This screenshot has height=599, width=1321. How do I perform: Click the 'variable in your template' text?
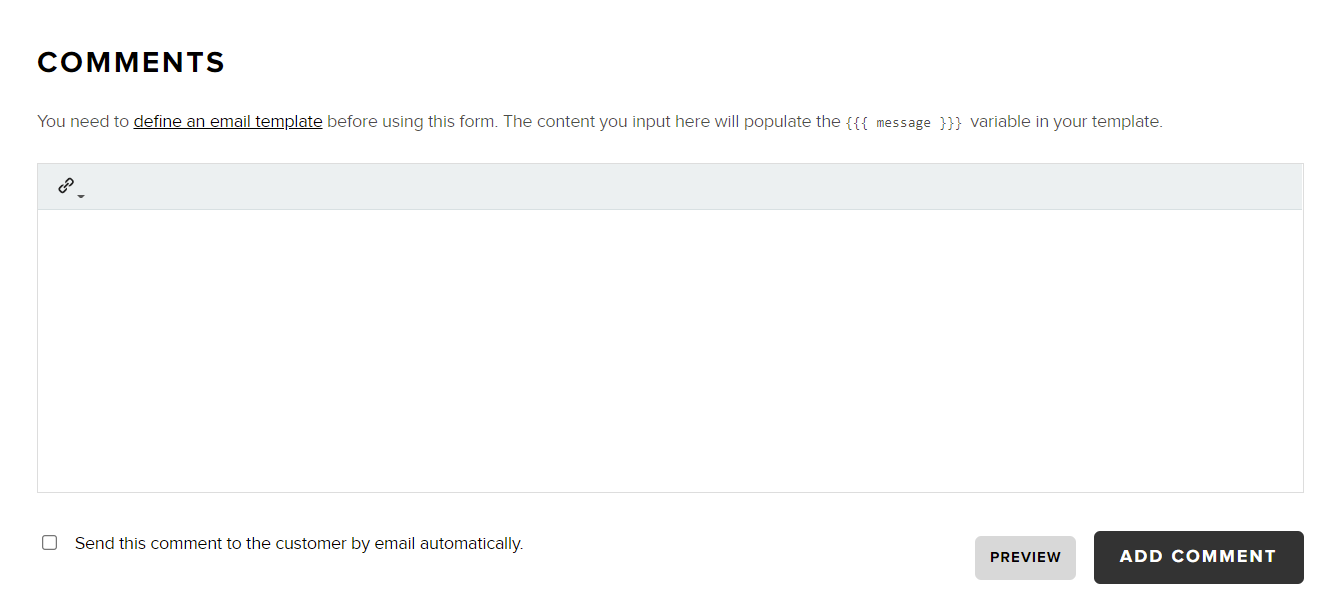pyautogui.click(x=1066, y=122)
